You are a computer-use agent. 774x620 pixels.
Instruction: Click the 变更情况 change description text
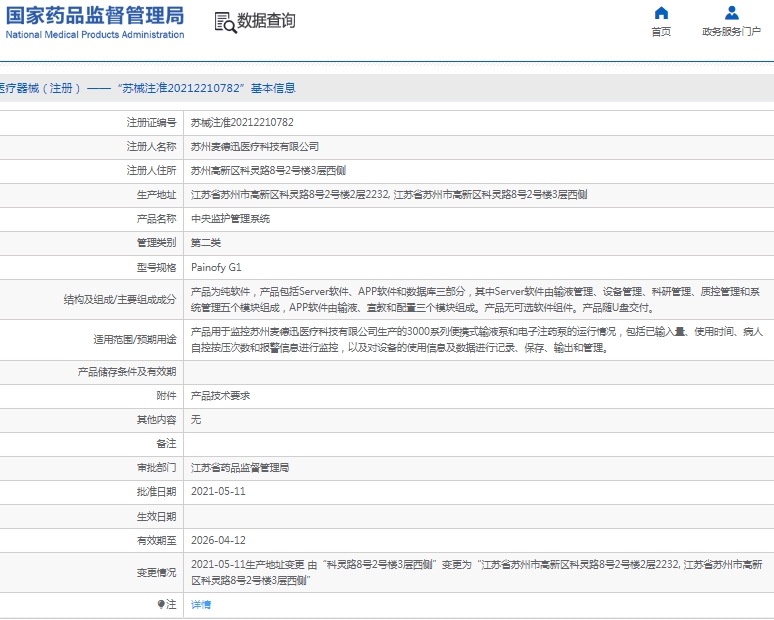477,572
